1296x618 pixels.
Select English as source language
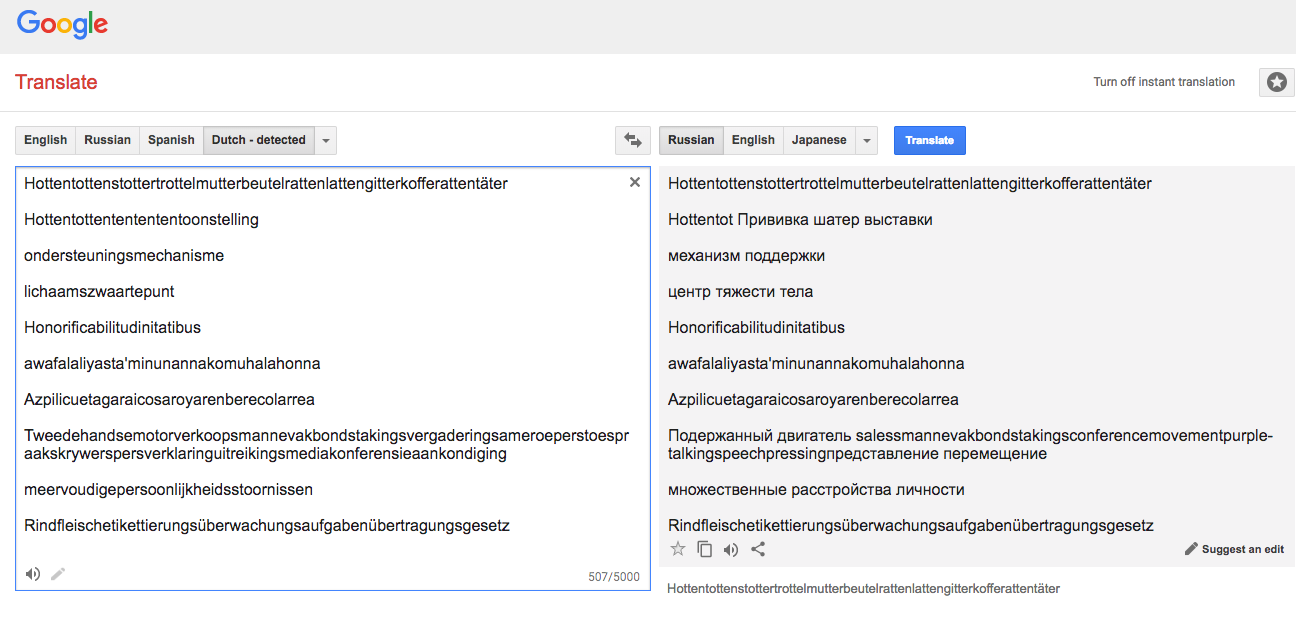(x=46, y=140)
